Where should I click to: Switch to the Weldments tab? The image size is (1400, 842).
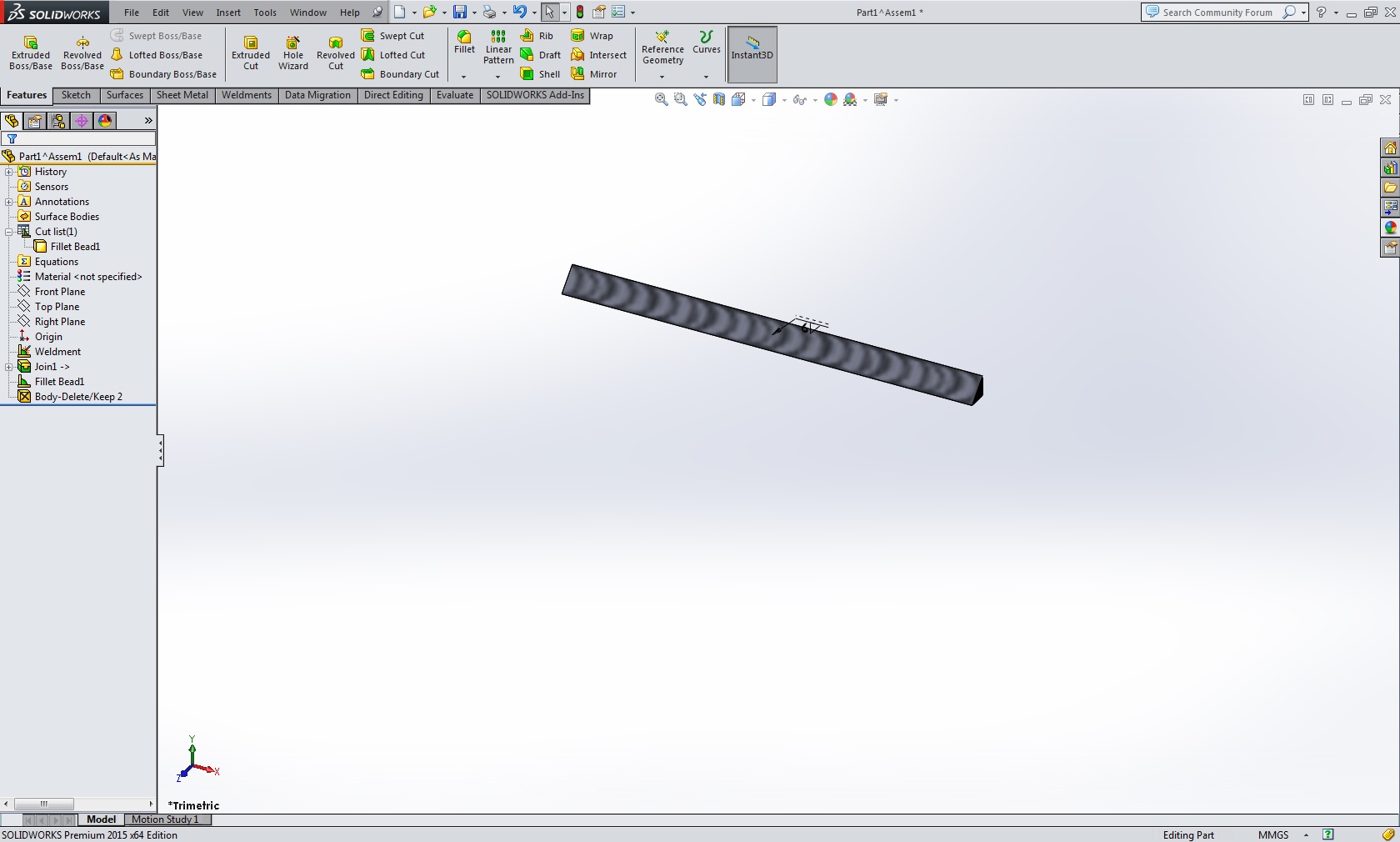pyautogui.click(x=246, y=95)
